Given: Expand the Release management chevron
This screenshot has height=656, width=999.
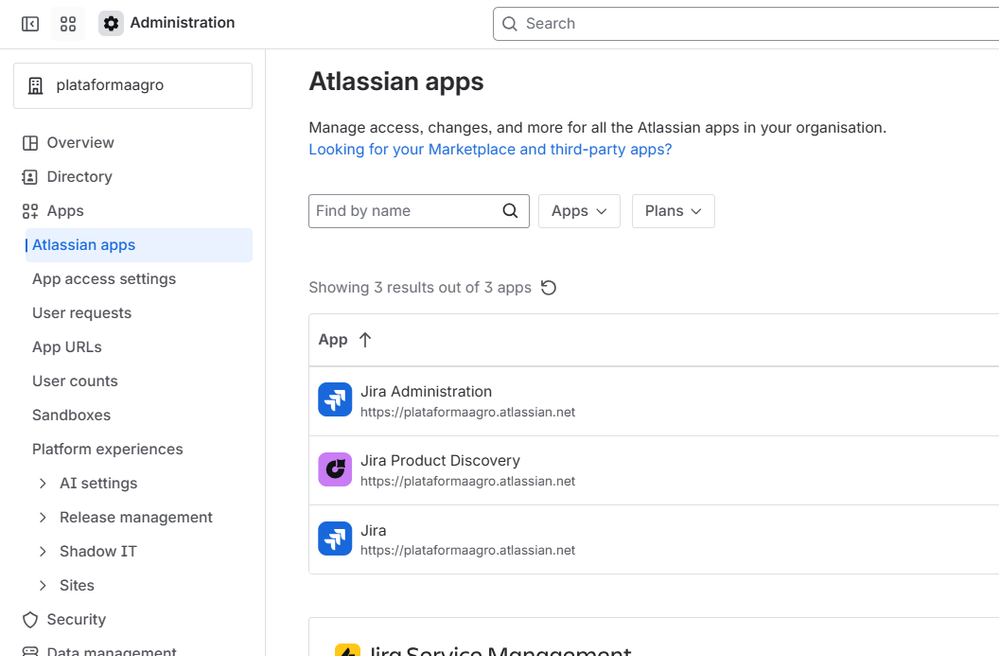Looking at the screenshot, I should coord(43,517).
